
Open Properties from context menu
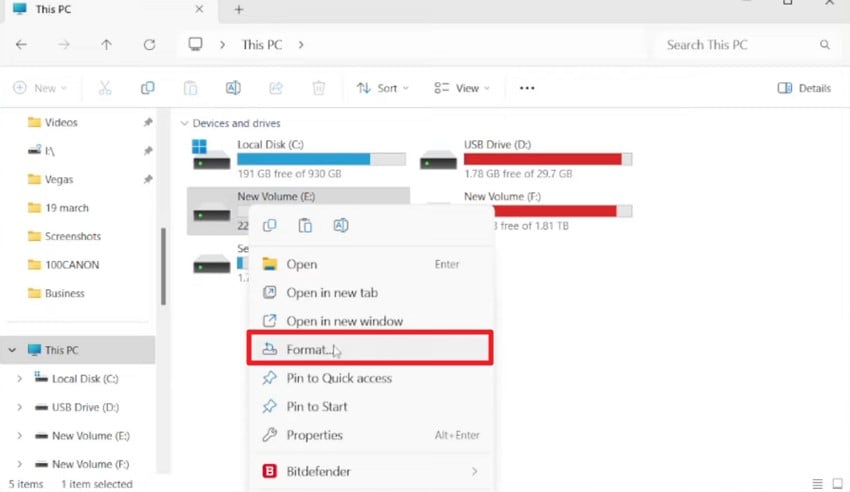[x=371, y=435]
